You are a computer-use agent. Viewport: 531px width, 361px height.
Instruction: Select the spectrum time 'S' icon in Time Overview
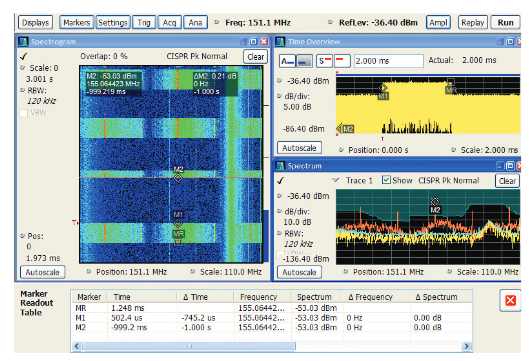[324, 61]
